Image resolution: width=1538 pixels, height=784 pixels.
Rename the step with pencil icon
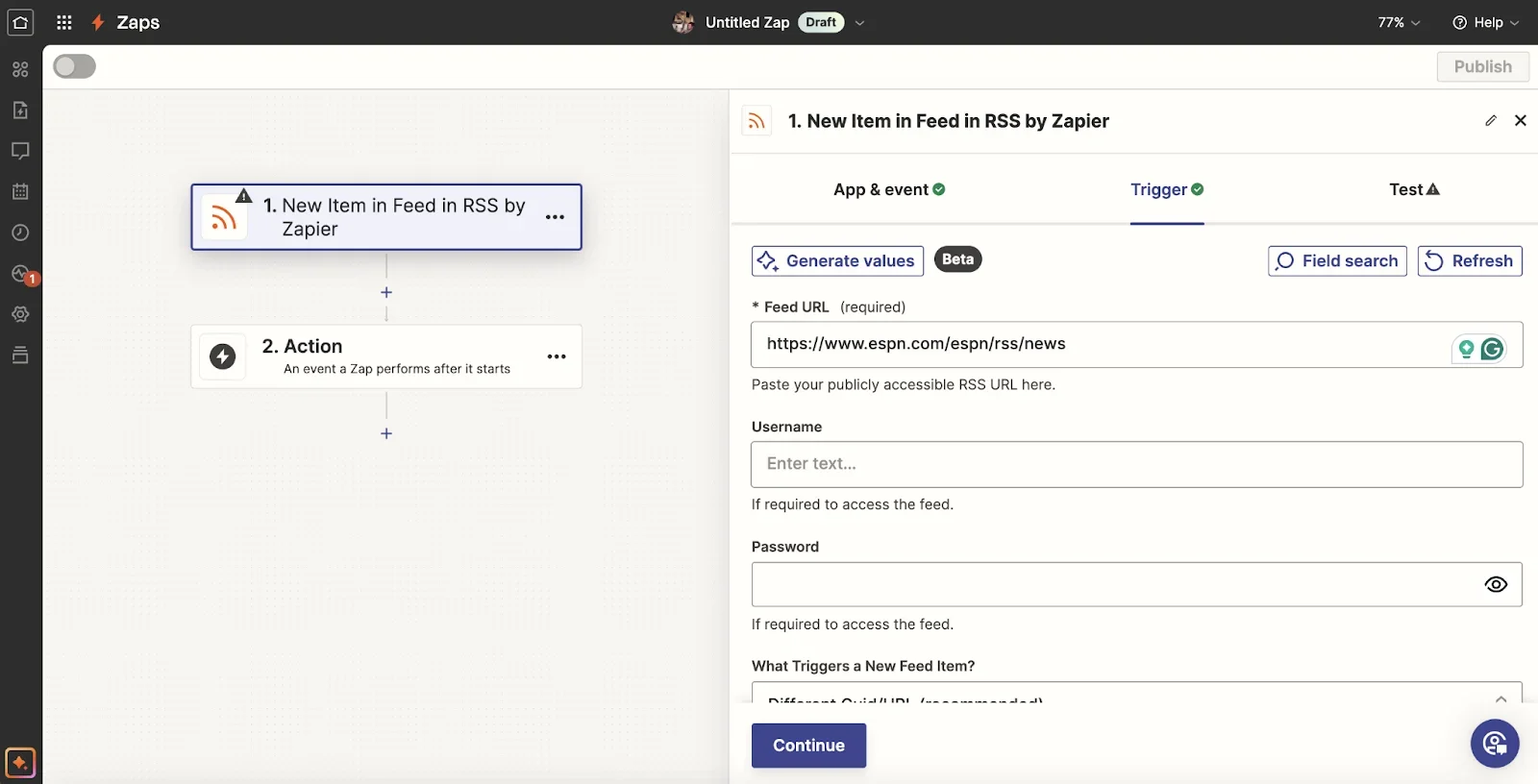pyautogui.click(x=1491, y=120)
